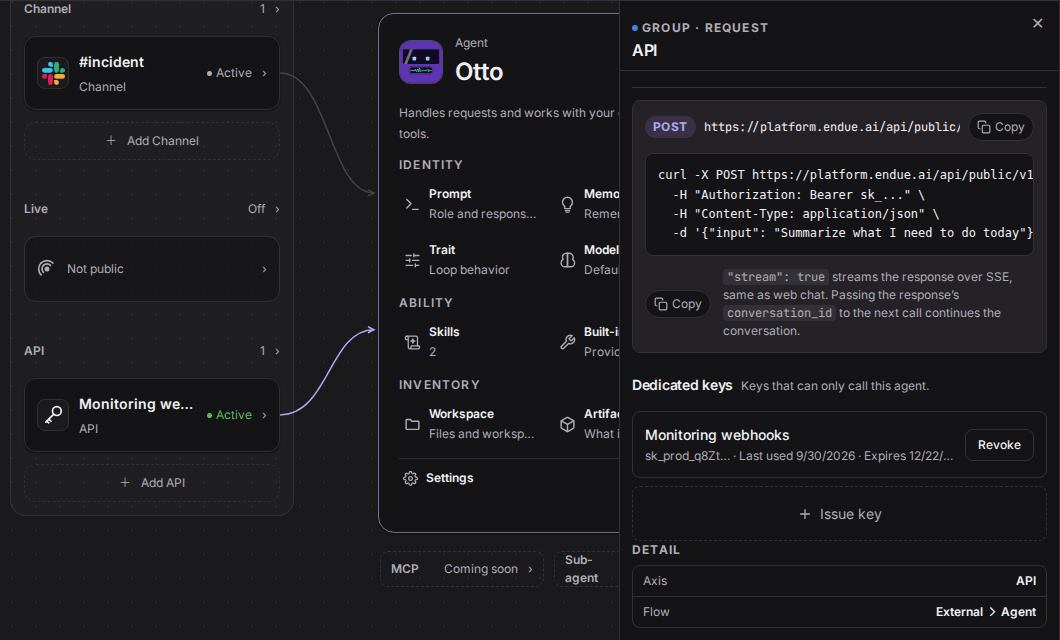The image size is (1060, 640).
Task: Expand the API section chevron
Action: [x=277, y=351]
